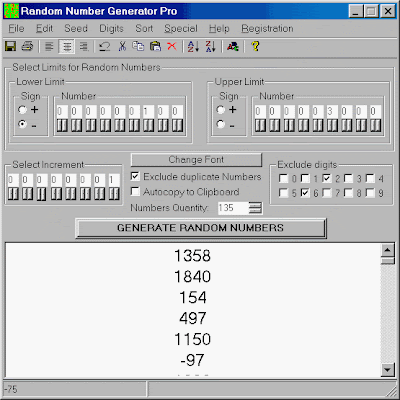Check exclude digit 9
The width and height of the screenshot is (400, 400).
[370, 193]
